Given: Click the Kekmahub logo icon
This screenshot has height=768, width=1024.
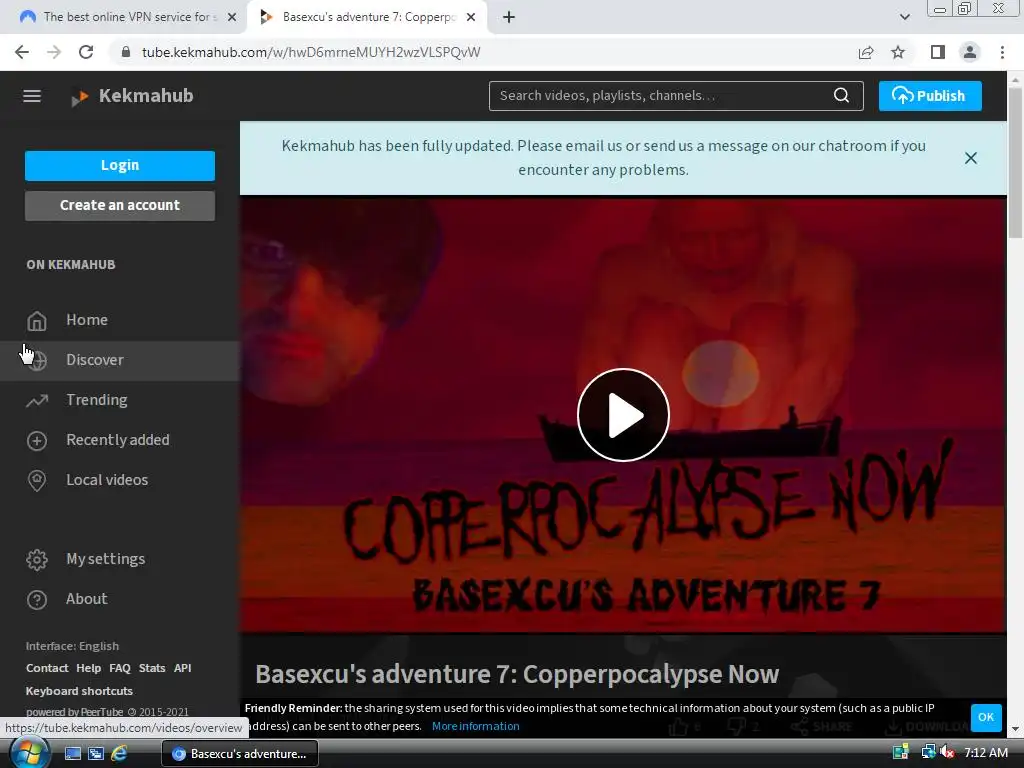Looking at the screenshot, I should coord(80,97).
